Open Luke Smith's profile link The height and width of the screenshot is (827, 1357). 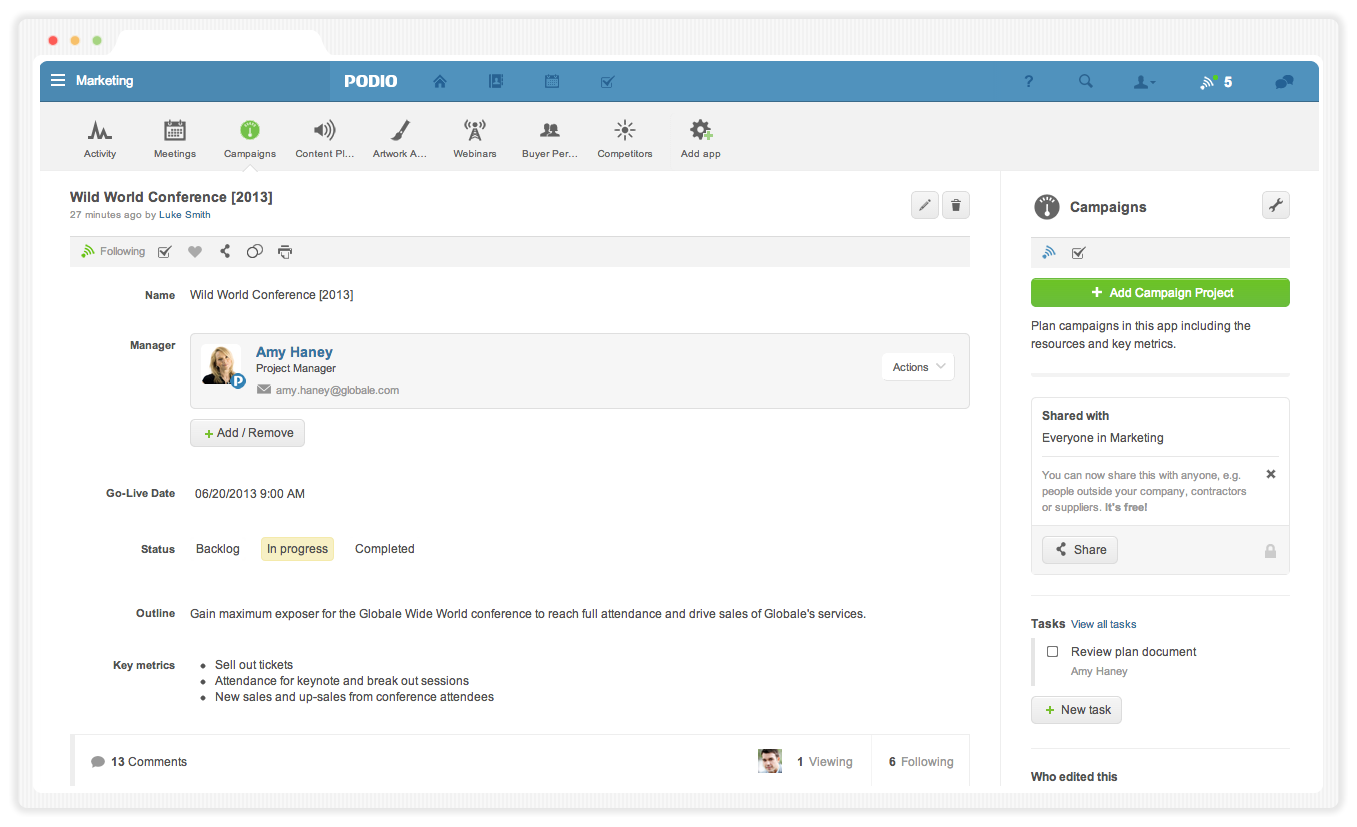coord(185,215)
